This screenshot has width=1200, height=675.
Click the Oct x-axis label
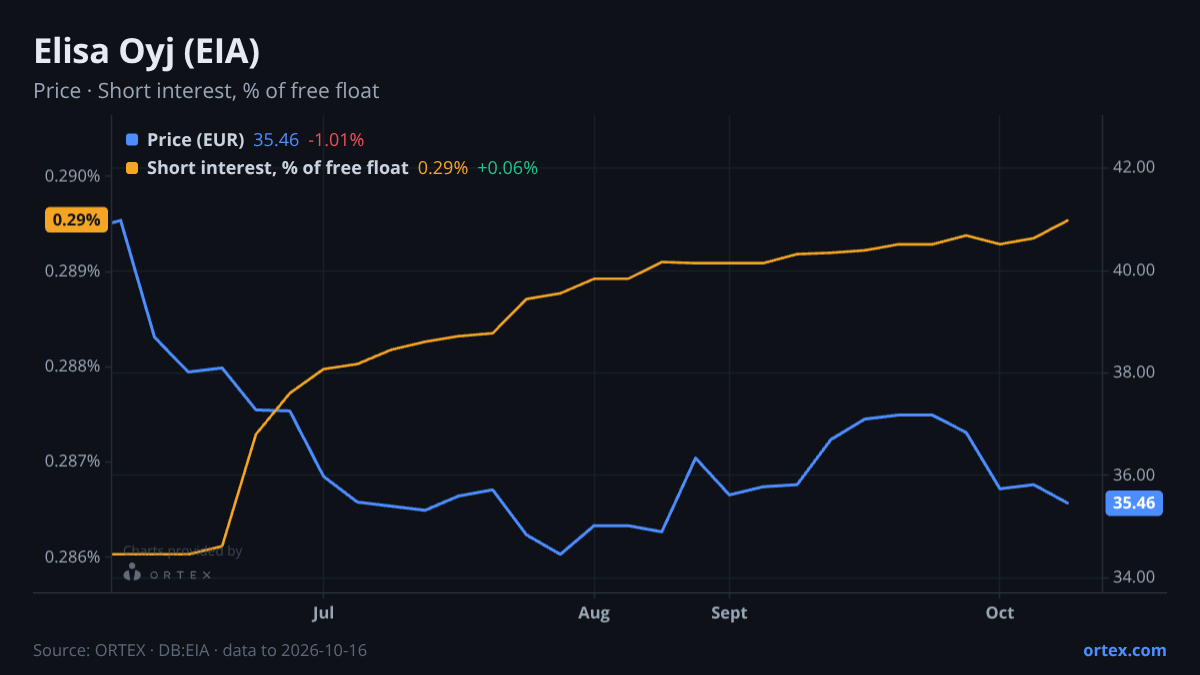pyautogui.click(x=1000, y=613)
